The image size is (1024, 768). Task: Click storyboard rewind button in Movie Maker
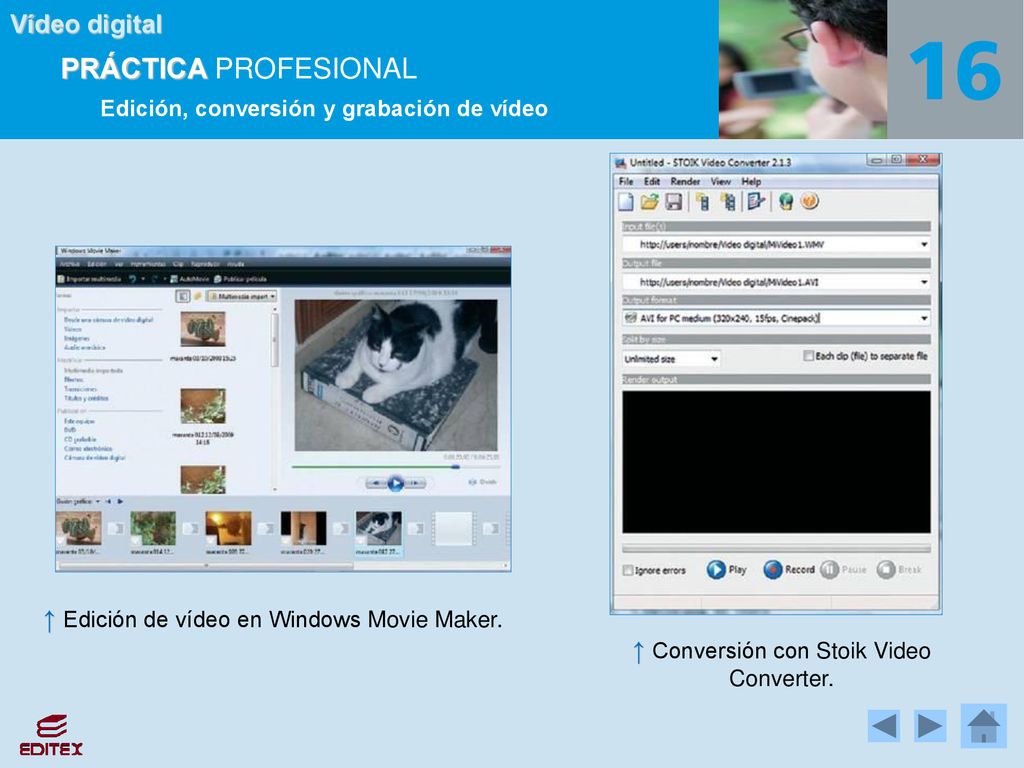[109, 502]
